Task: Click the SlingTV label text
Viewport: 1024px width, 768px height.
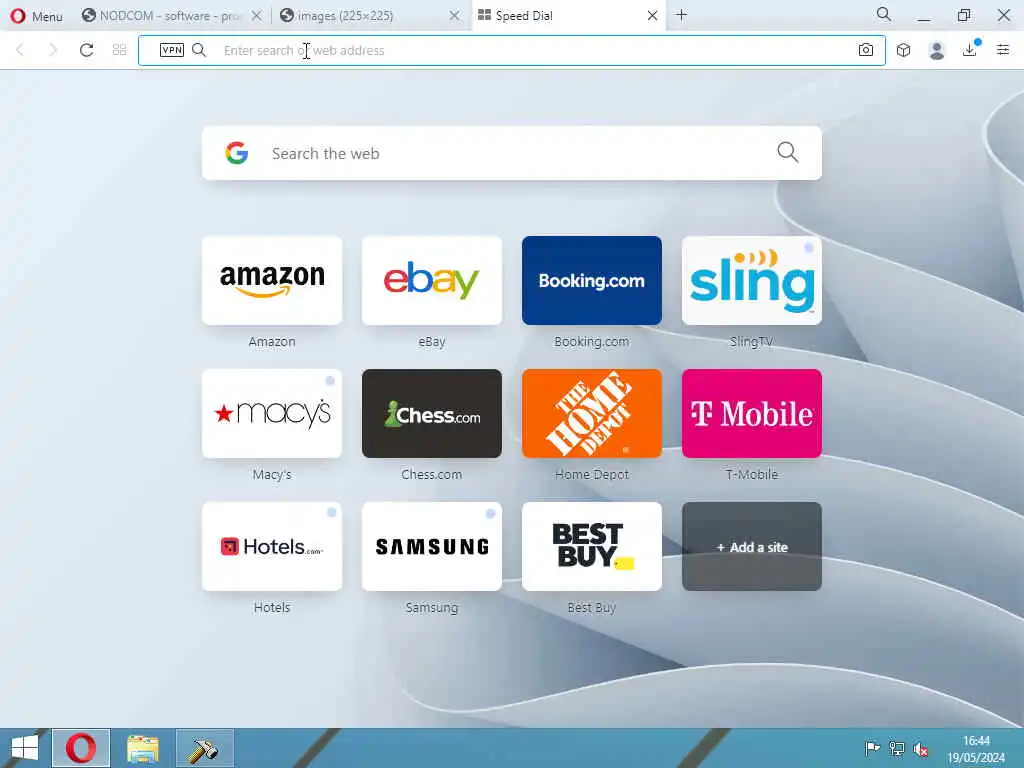Action: click(752, 342)
